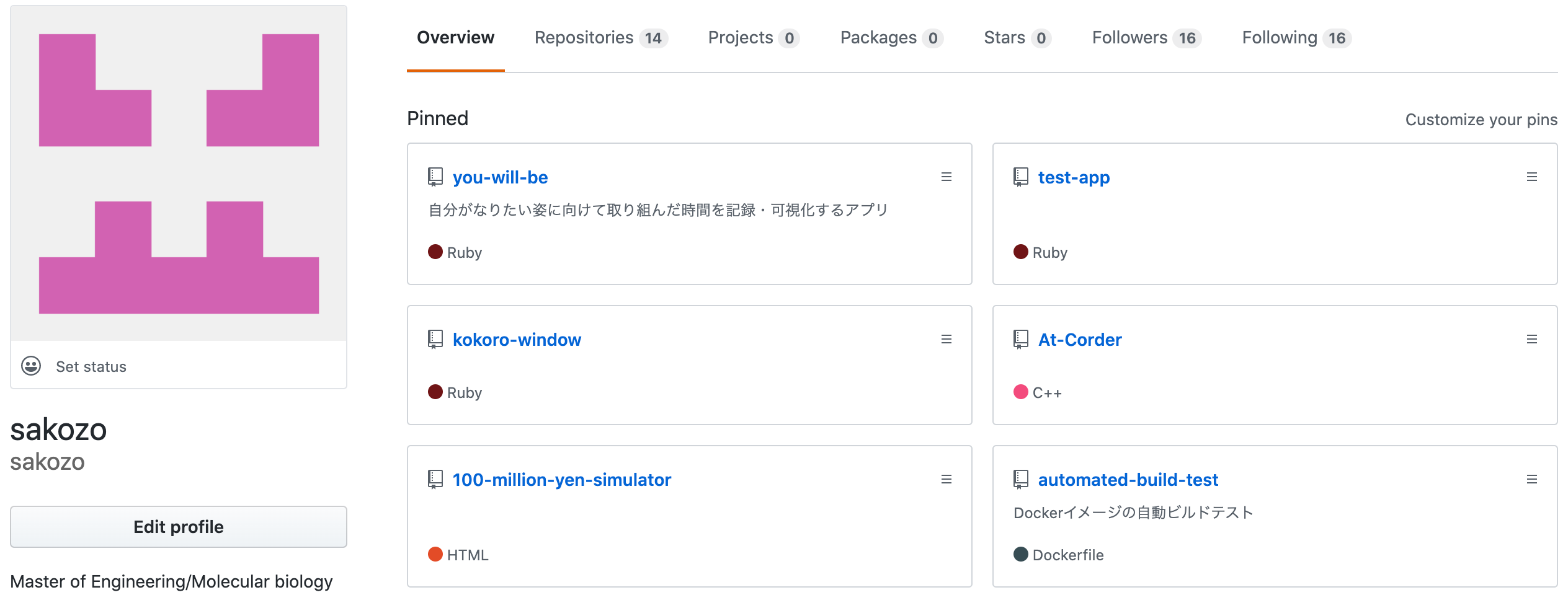1568x595 pixels.
Task: Open the automated-build-test repository link
Action: pos(1128,480)
